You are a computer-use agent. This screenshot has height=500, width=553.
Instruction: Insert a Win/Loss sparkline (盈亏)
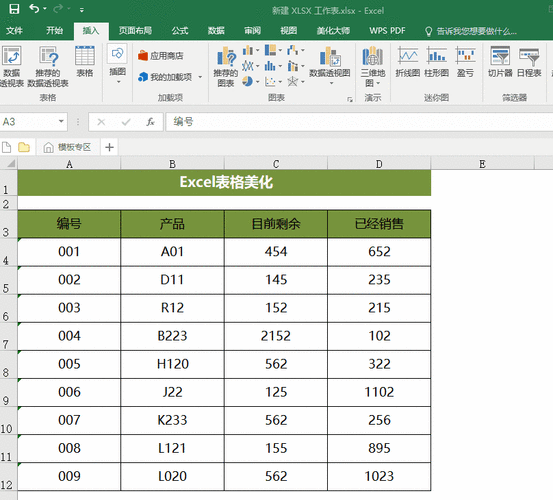coord(465,61)
